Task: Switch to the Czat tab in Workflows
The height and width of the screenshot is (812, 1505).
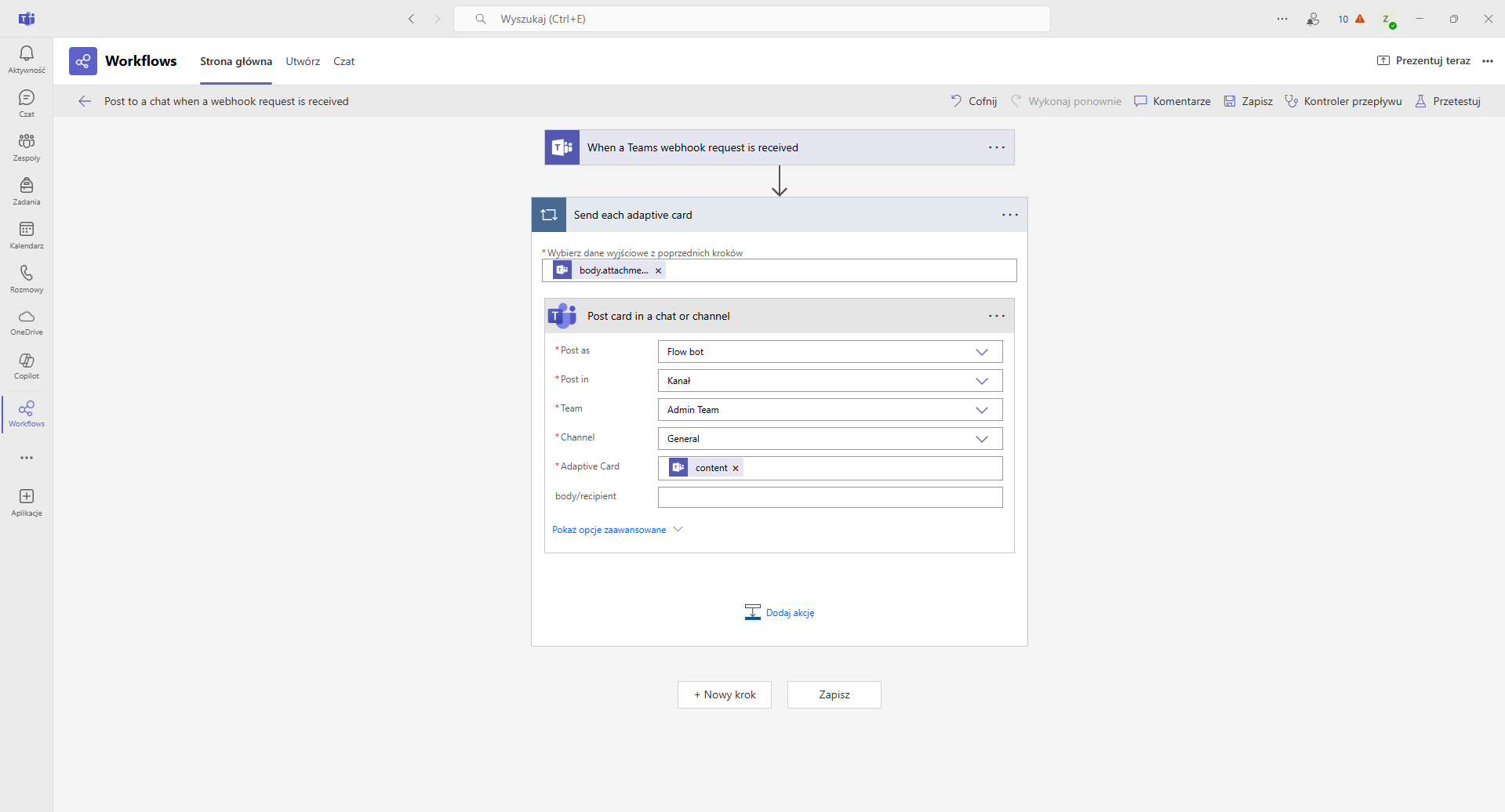Action: click(x=344, y=61)
